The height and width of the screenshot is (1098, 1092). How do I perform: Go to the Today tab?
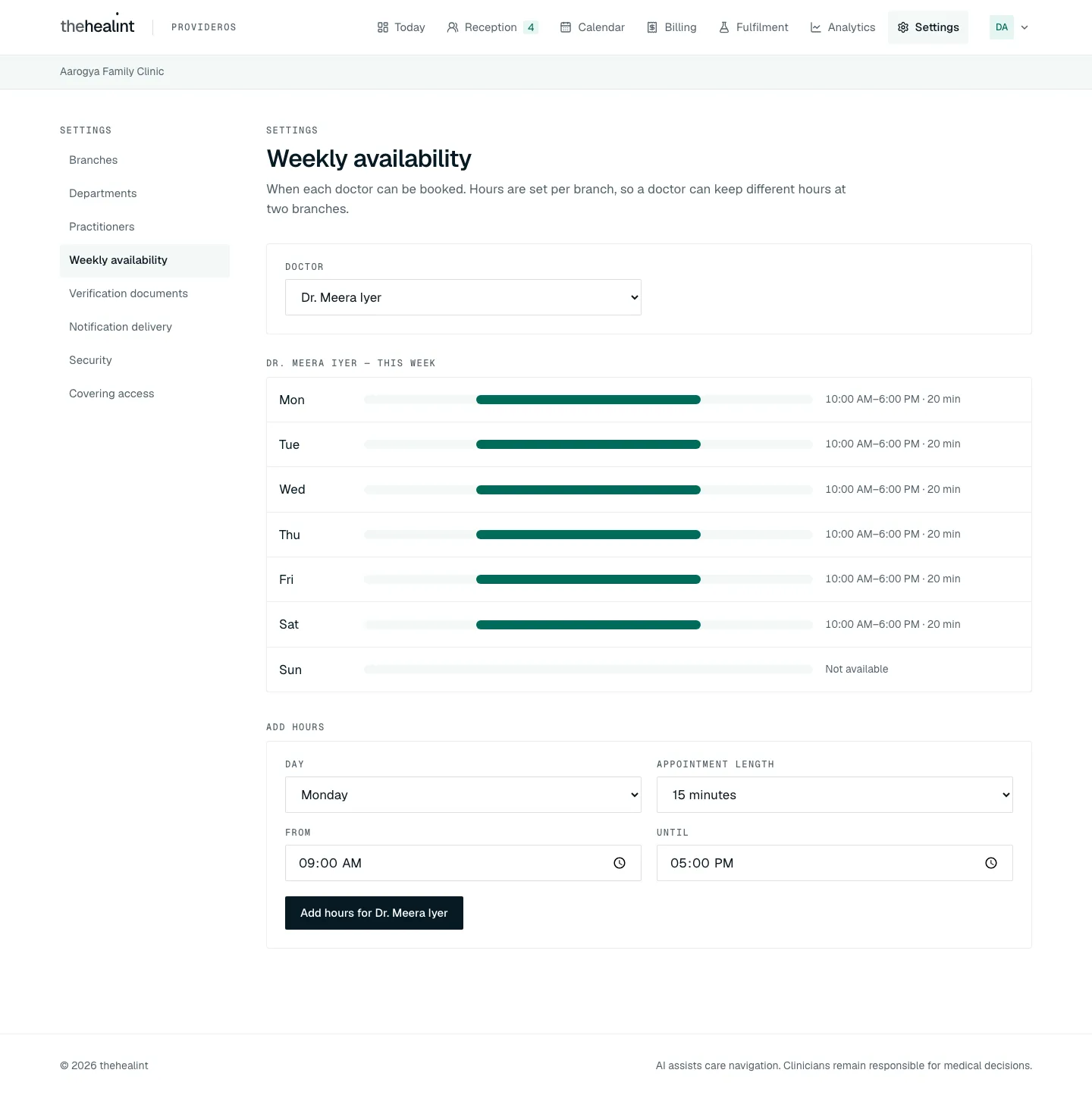tap(401, 27)
